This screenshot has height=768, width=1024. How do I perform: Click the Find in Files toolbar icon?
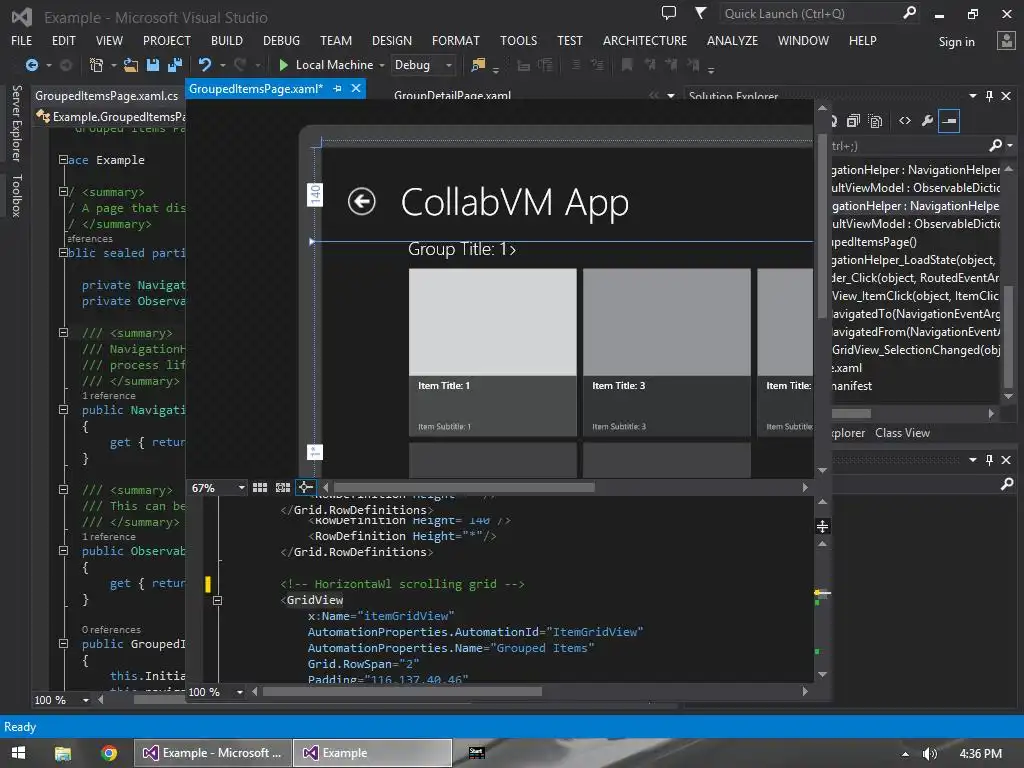(478, 65)
